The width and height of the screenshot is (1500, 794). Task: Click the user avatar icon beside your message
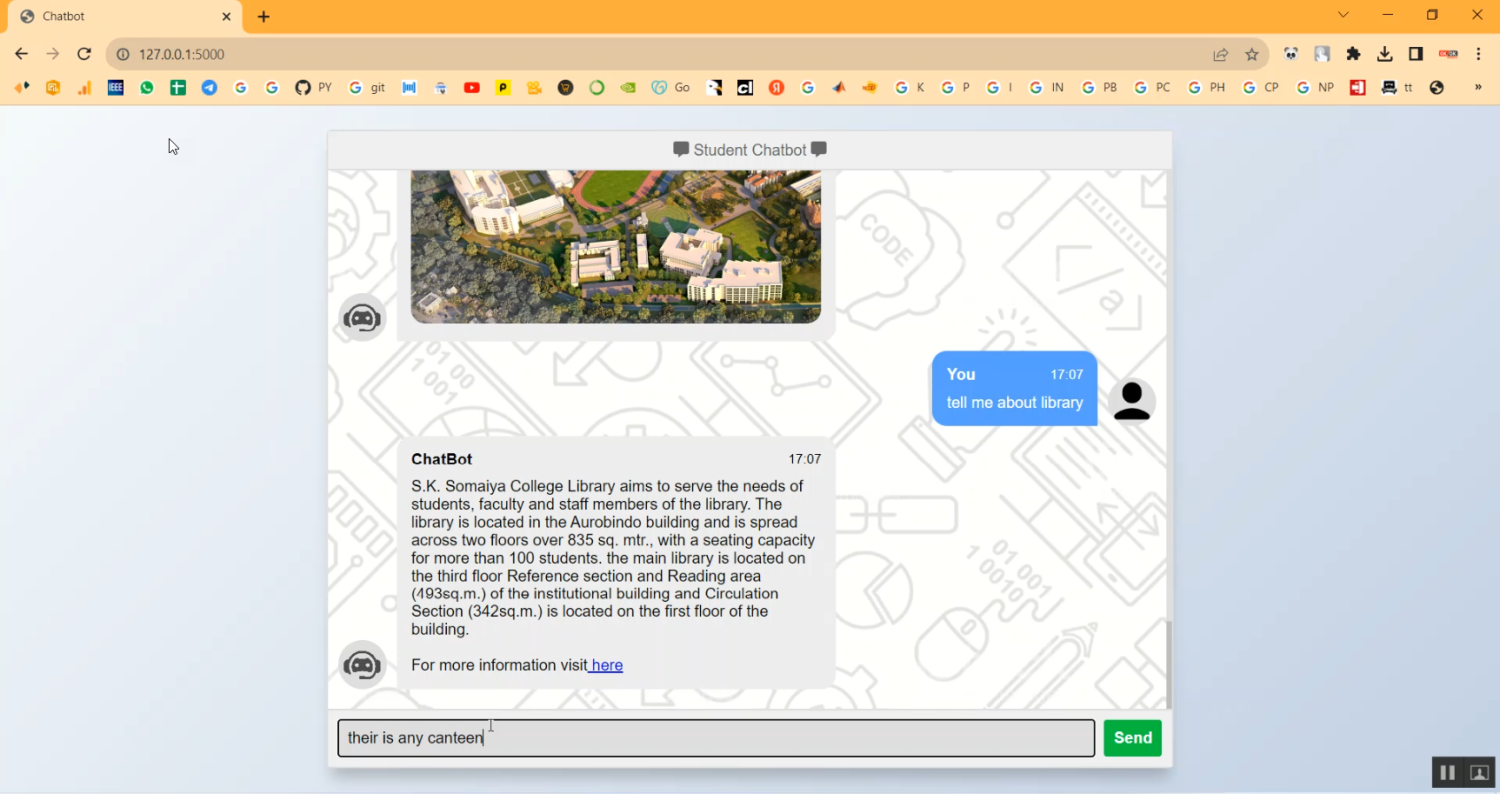pos(1132,401)
